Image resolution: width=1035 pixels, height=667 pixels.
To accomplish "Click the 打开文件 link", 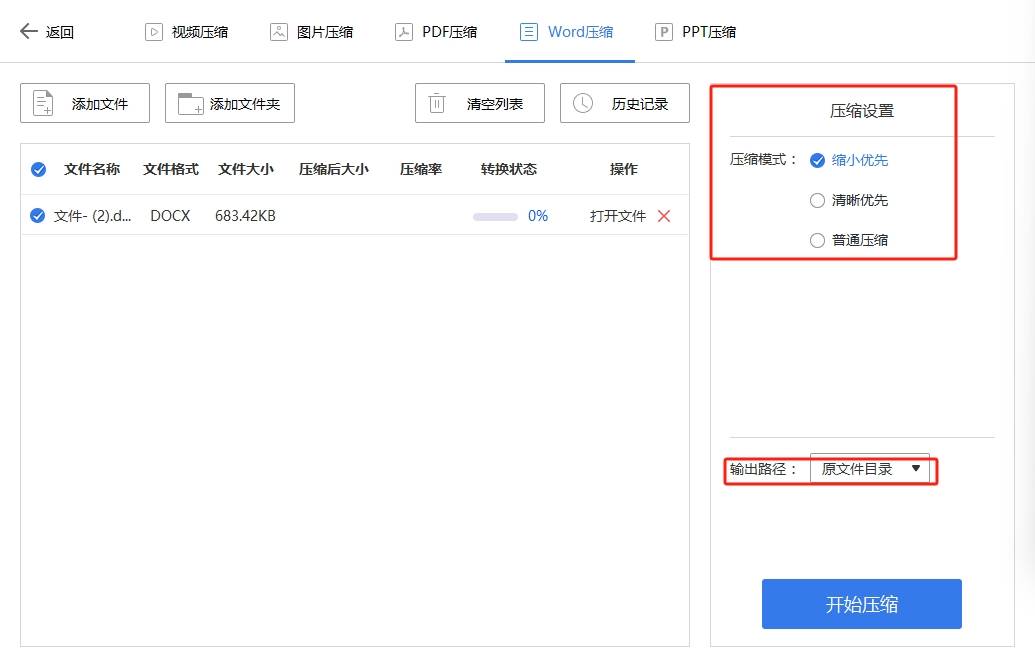I will [618, 216].
